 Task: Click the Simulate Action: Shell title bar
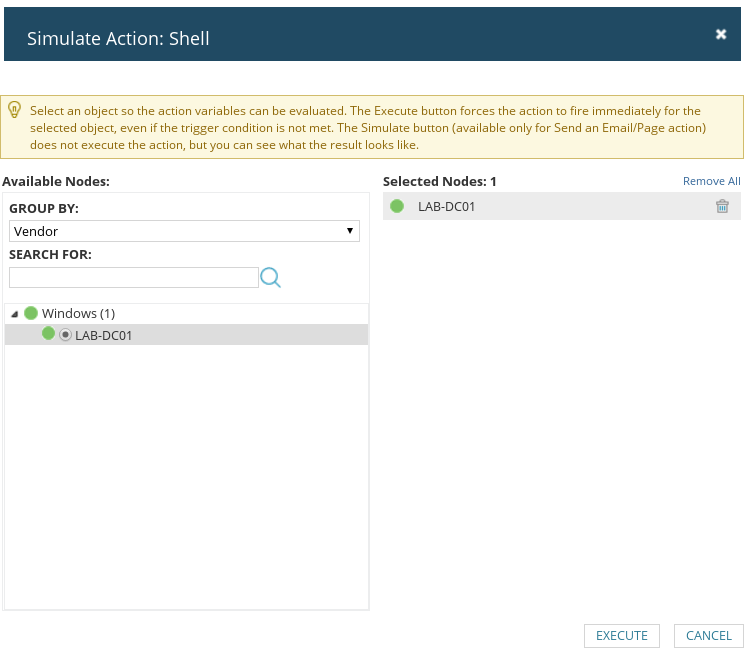click(372, 34)
